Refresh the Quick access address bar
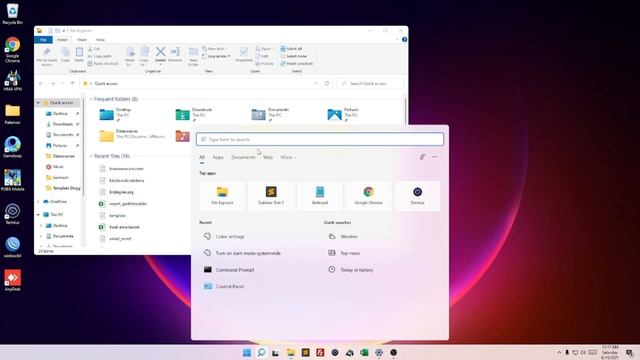Image resolution: width=640 pixels, height=360 pixels. [x=327, y=83]
